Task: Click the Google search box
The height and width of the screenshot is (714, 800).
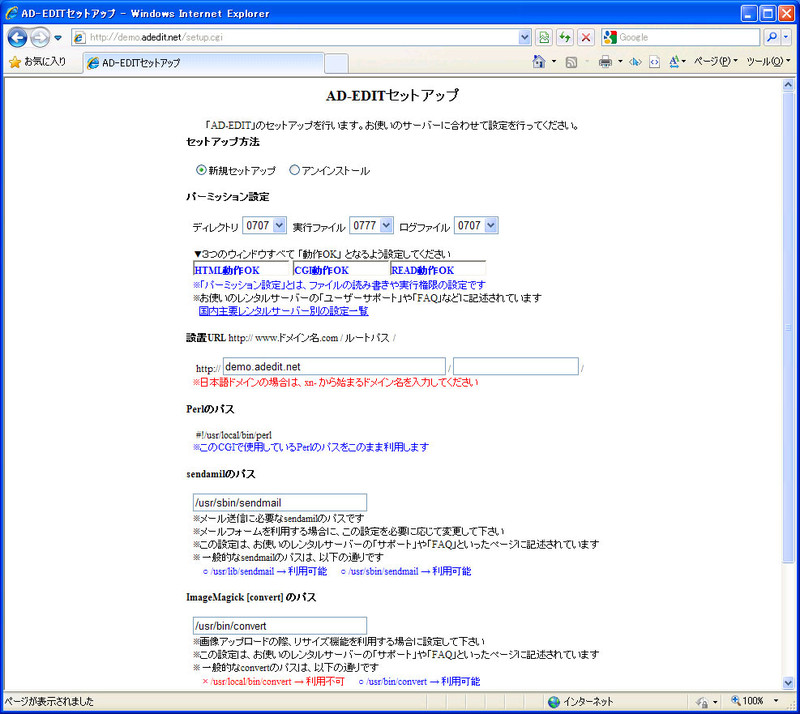Action: click(x=689, y=37)
